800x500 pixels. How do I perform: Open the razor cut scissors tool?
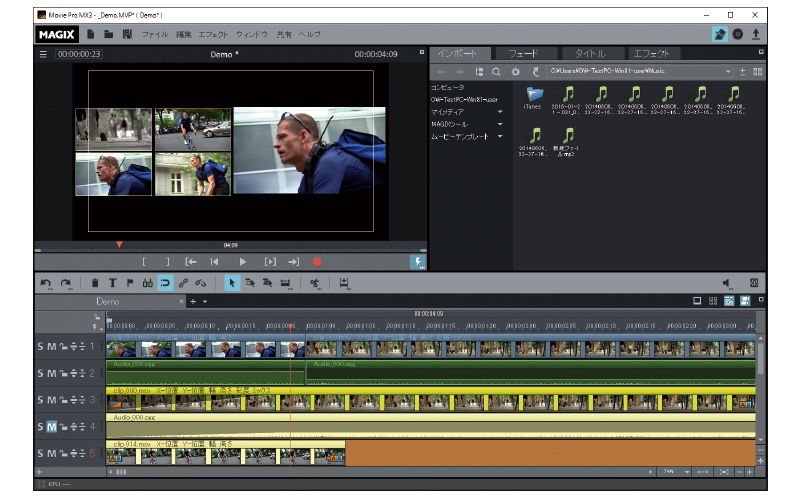click(315, 283)
